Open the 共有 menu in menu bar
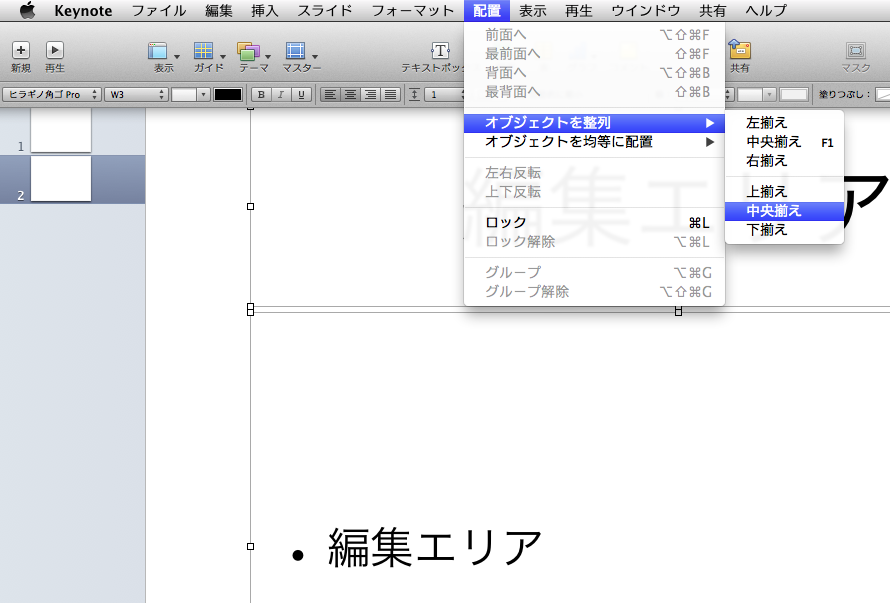 pyautogui.click(x=712, y=10)
